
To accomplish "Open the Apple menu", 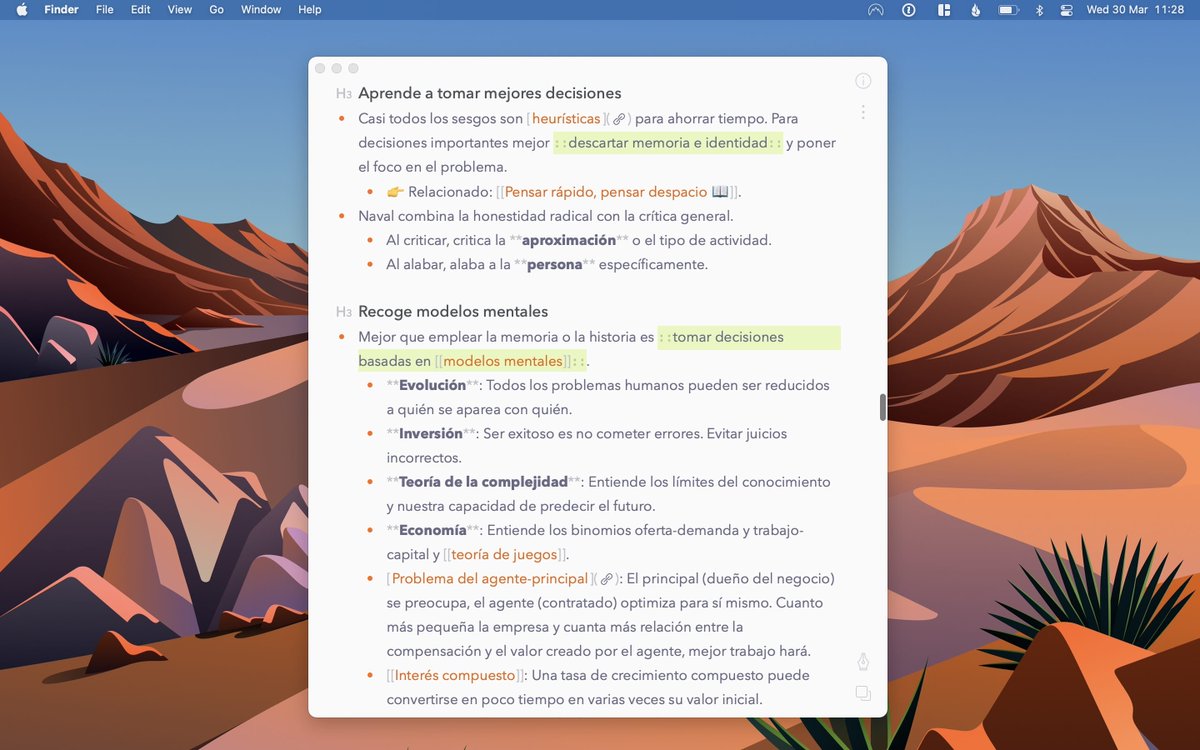I will coord(22,10).
